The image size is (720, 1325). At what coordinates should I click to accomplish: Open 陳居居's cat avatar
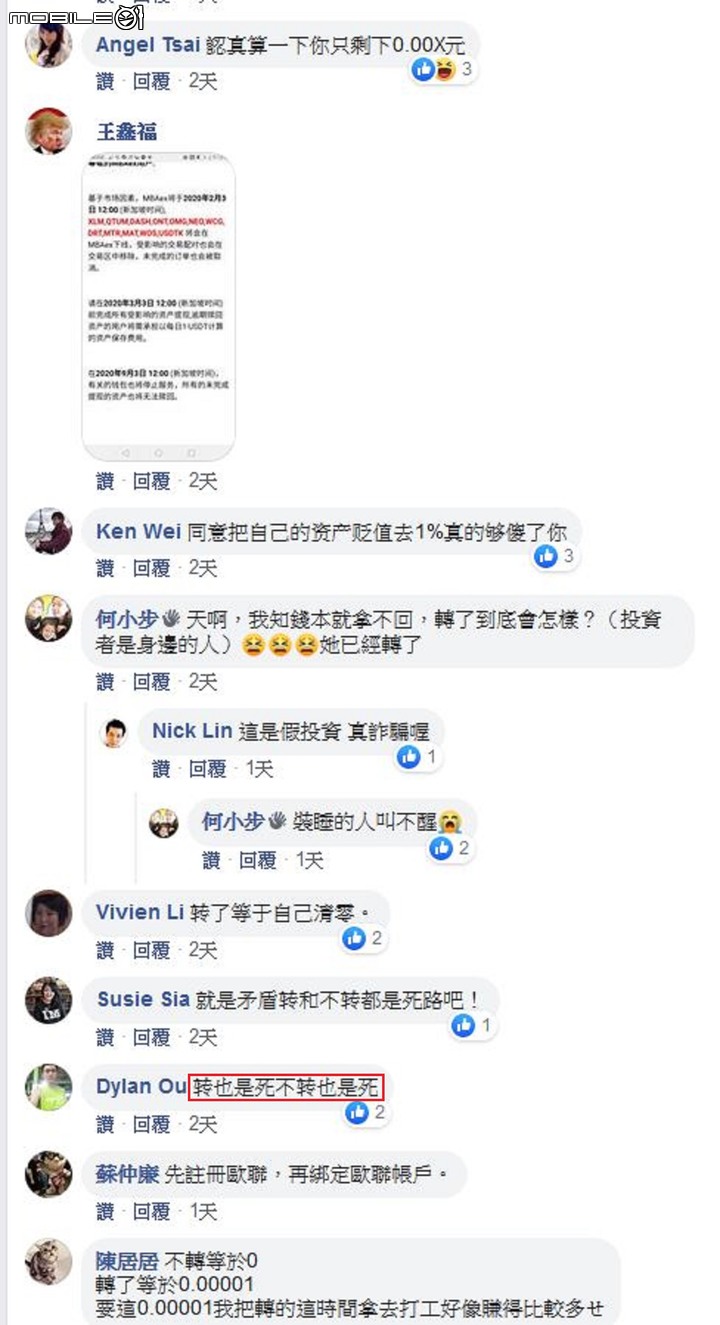[48, 1261]
